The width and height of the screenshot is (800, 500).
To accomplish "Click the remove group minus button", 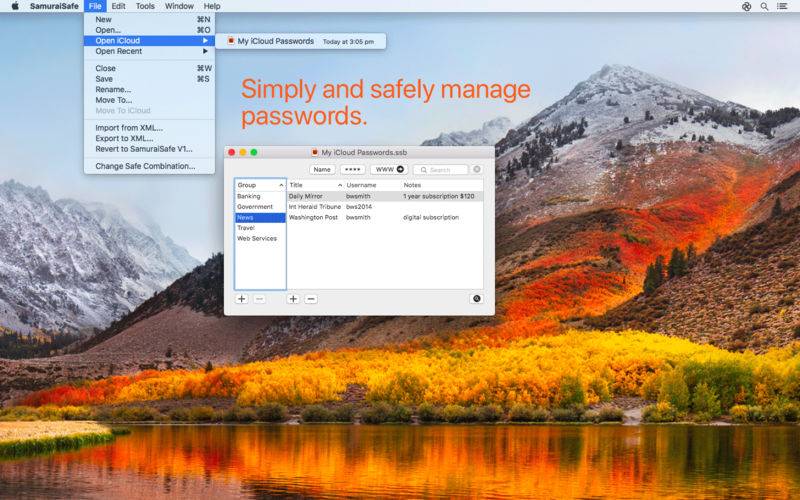I will pyautogui.click(x=259, y=299).
